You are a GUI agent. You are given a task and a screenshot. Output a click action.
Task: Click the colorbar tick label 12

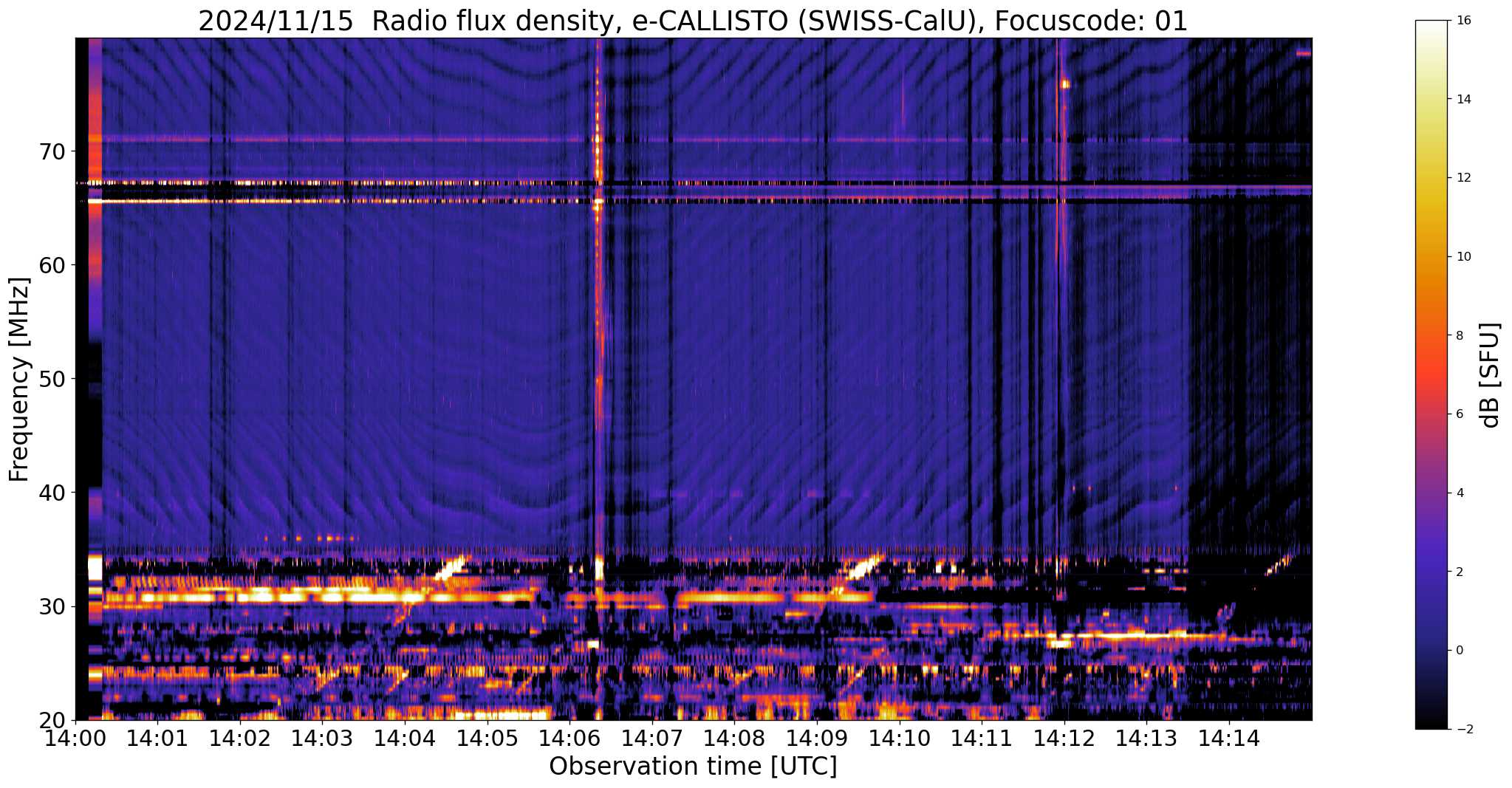[x=1464, y=178]
